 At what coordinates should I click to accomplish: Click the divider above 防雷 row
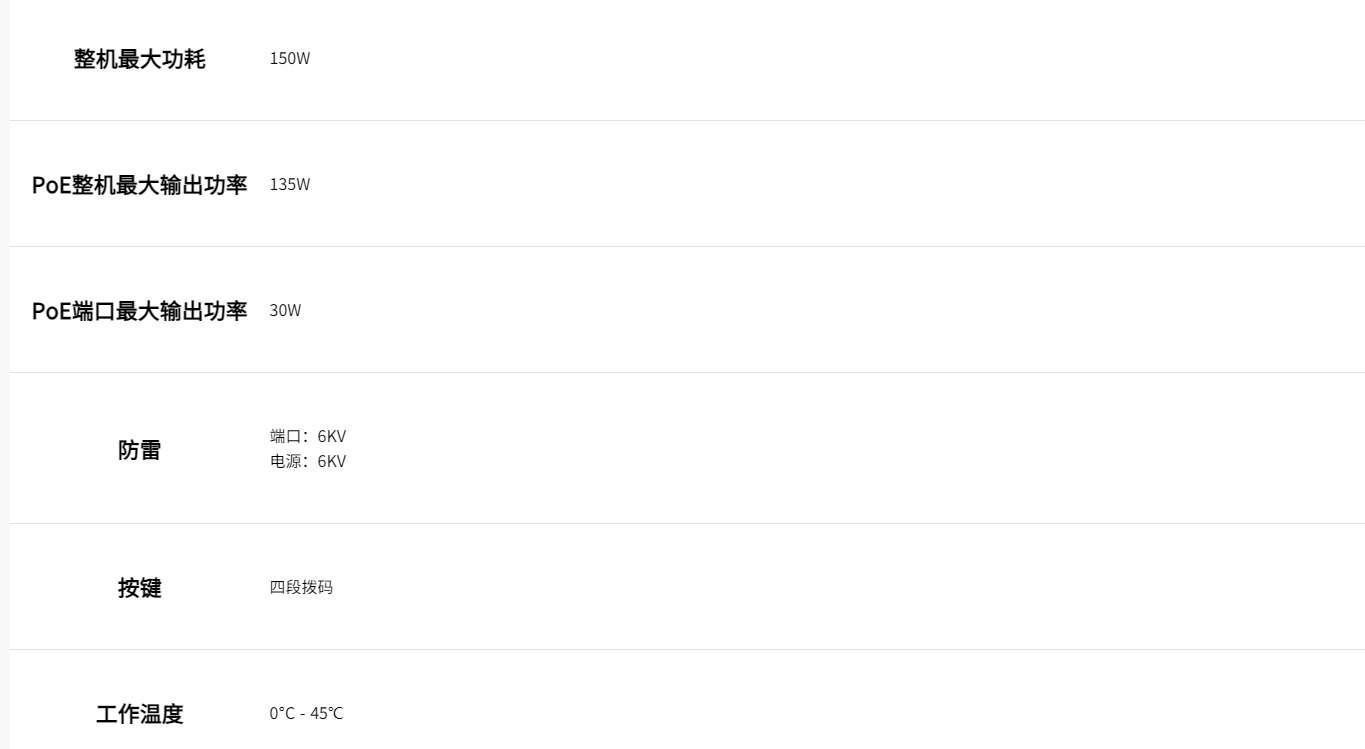[x=687, y=372]
